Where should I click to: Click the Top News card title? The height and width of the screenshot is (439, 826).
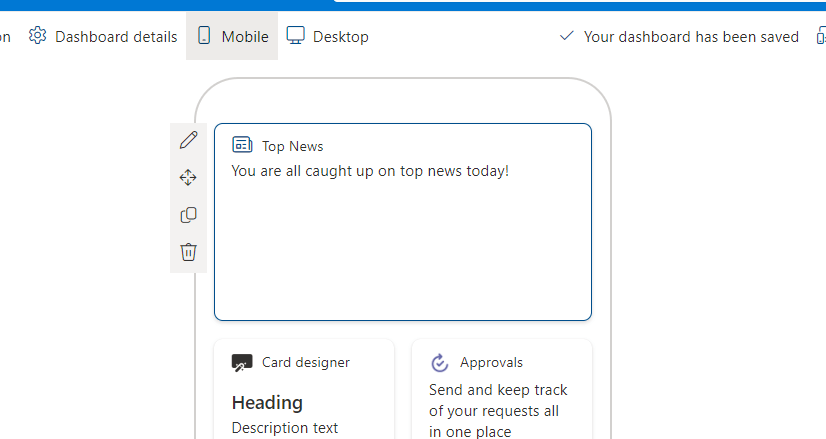292,147
